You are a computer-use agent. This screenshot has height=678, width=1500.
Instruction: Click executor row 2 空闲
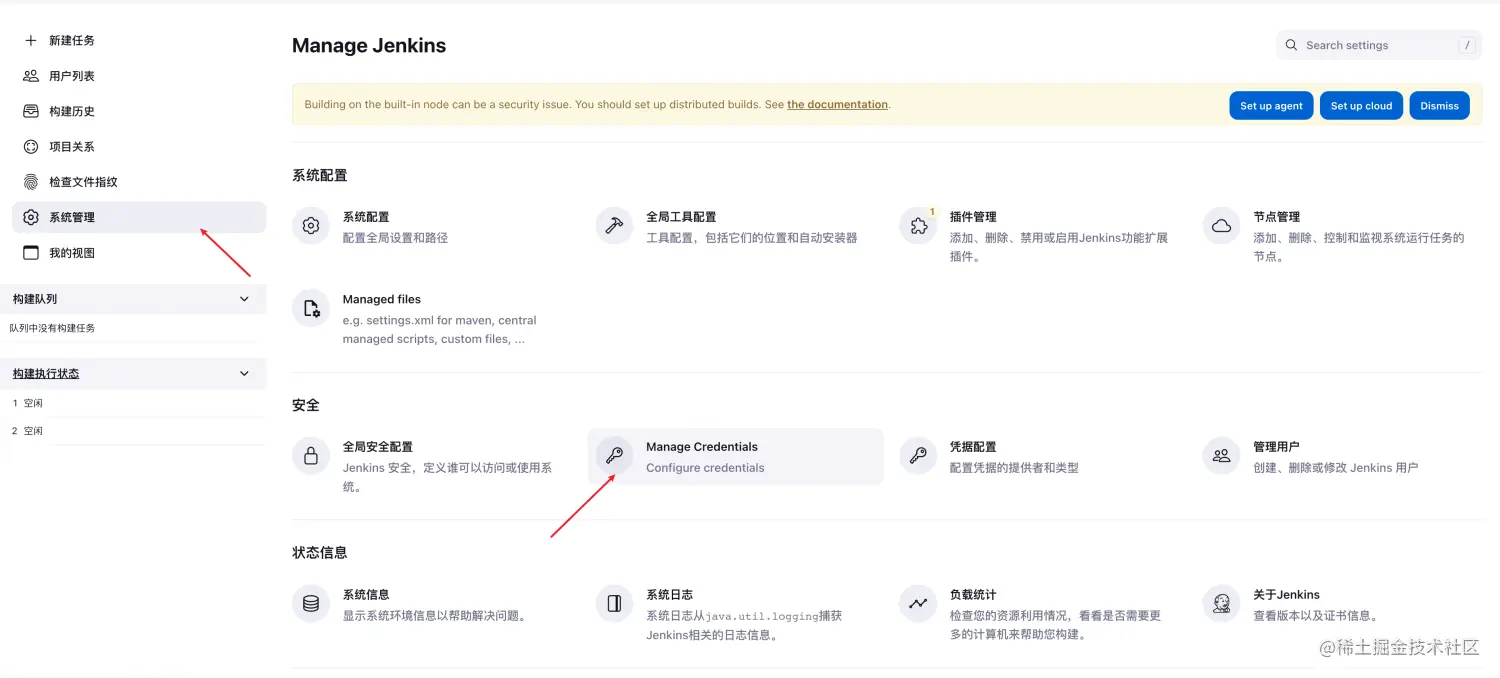[x=28, y=431]
